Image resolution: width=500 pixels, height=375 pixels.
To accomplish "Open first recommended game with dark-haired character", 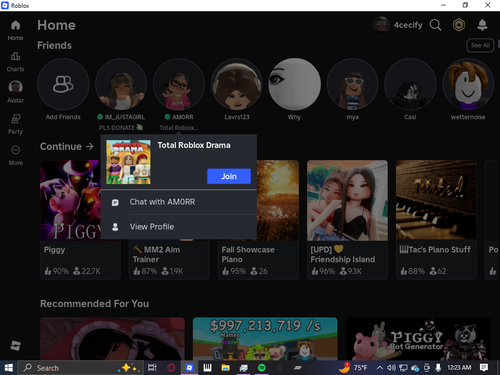I will [x=112, y=339].
